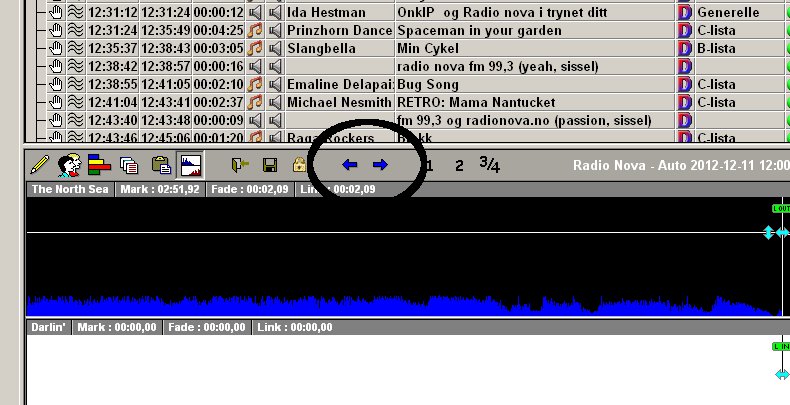790x405 pixels.
Task: Toggle the waveform view button
Action: [190, 165]
